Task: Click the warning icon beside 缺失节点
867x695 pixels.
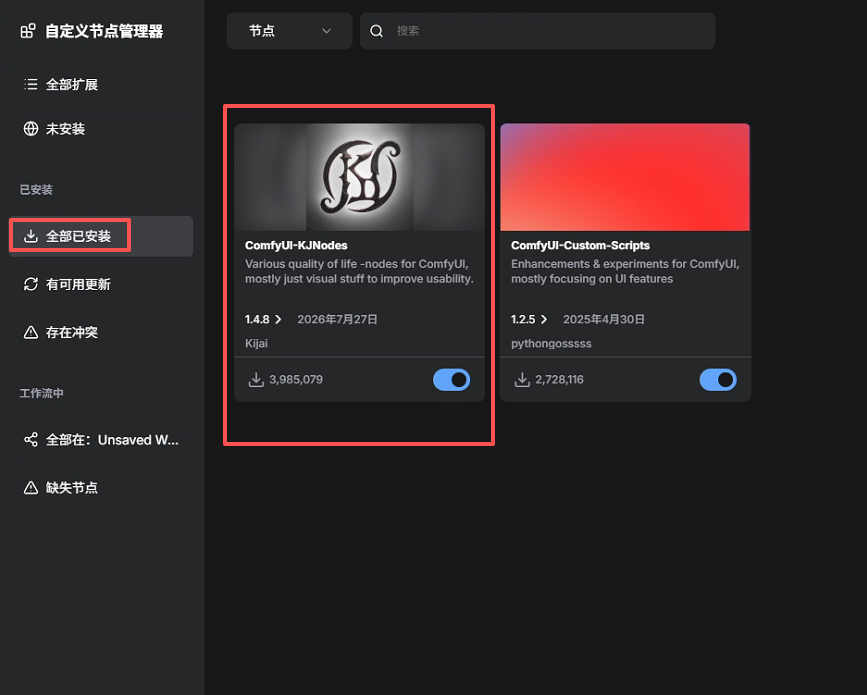Action: click(31, 488)
